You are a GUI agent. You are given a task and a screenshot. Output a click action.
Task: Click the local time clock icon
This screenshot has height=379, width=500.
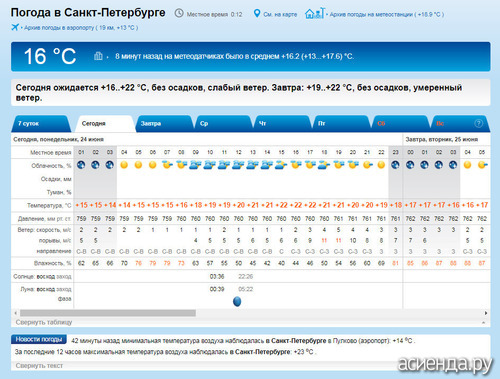click(179, 13)
